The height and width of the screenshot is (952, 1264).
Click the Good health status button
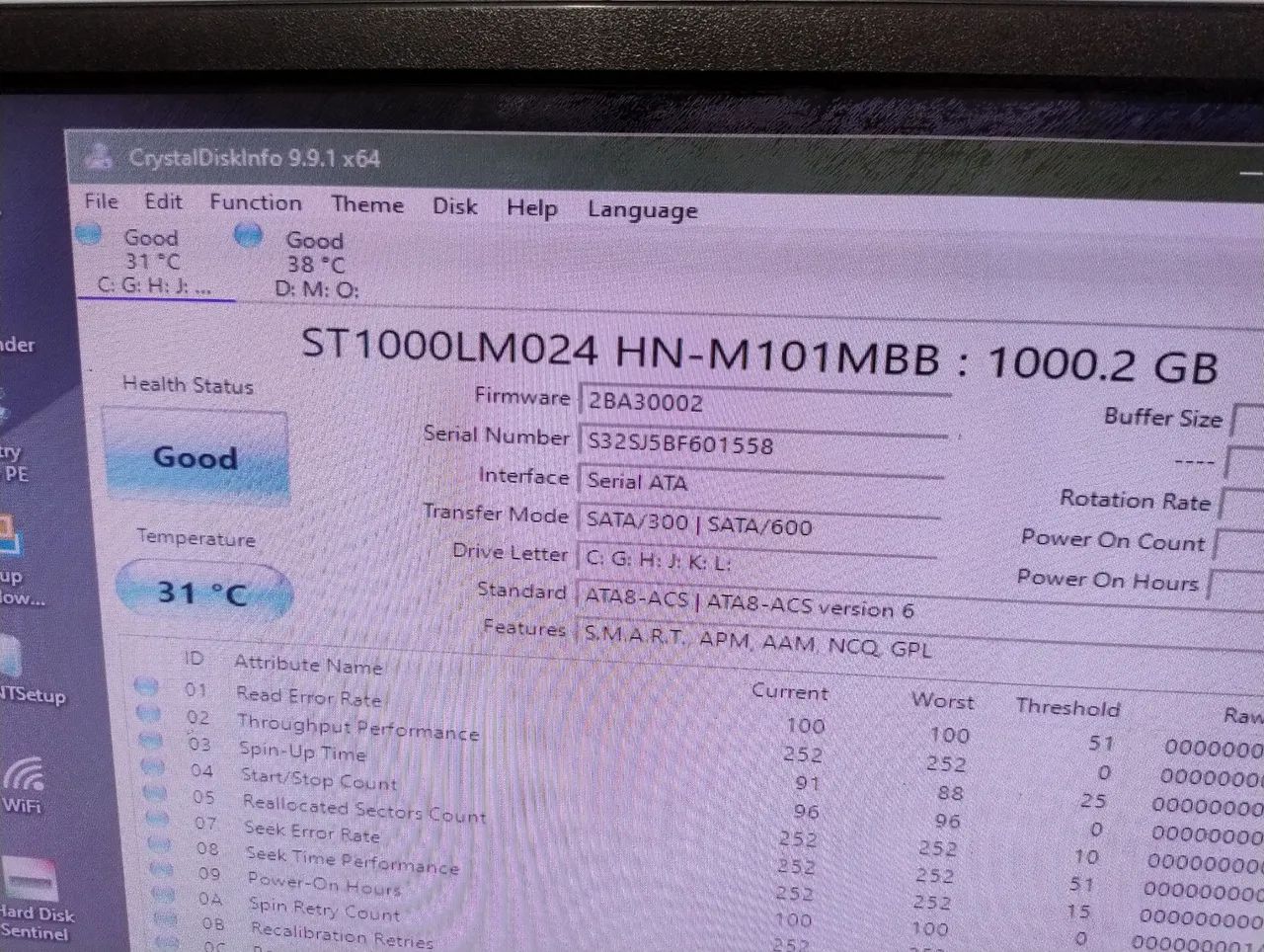pos(195,456)
